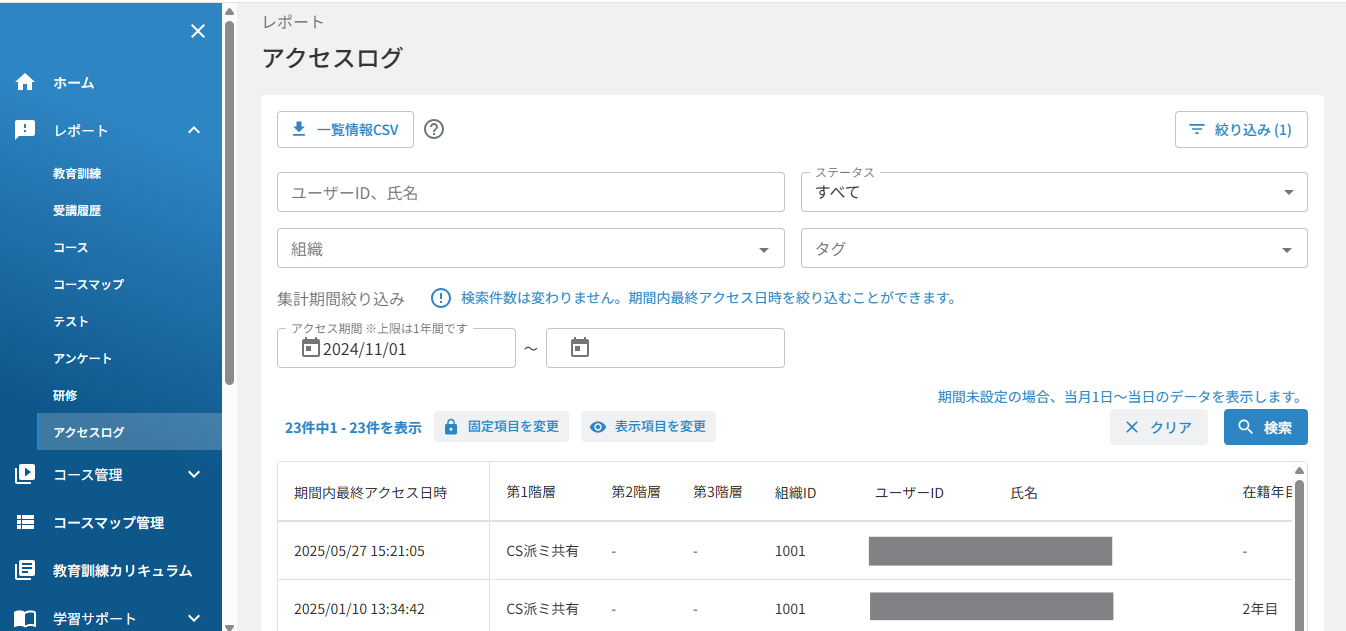The width and height of the screenshot is (1346, 631).
Task: Open コースマップ管理 in the sidebar
Action: (x=108, y=522)
